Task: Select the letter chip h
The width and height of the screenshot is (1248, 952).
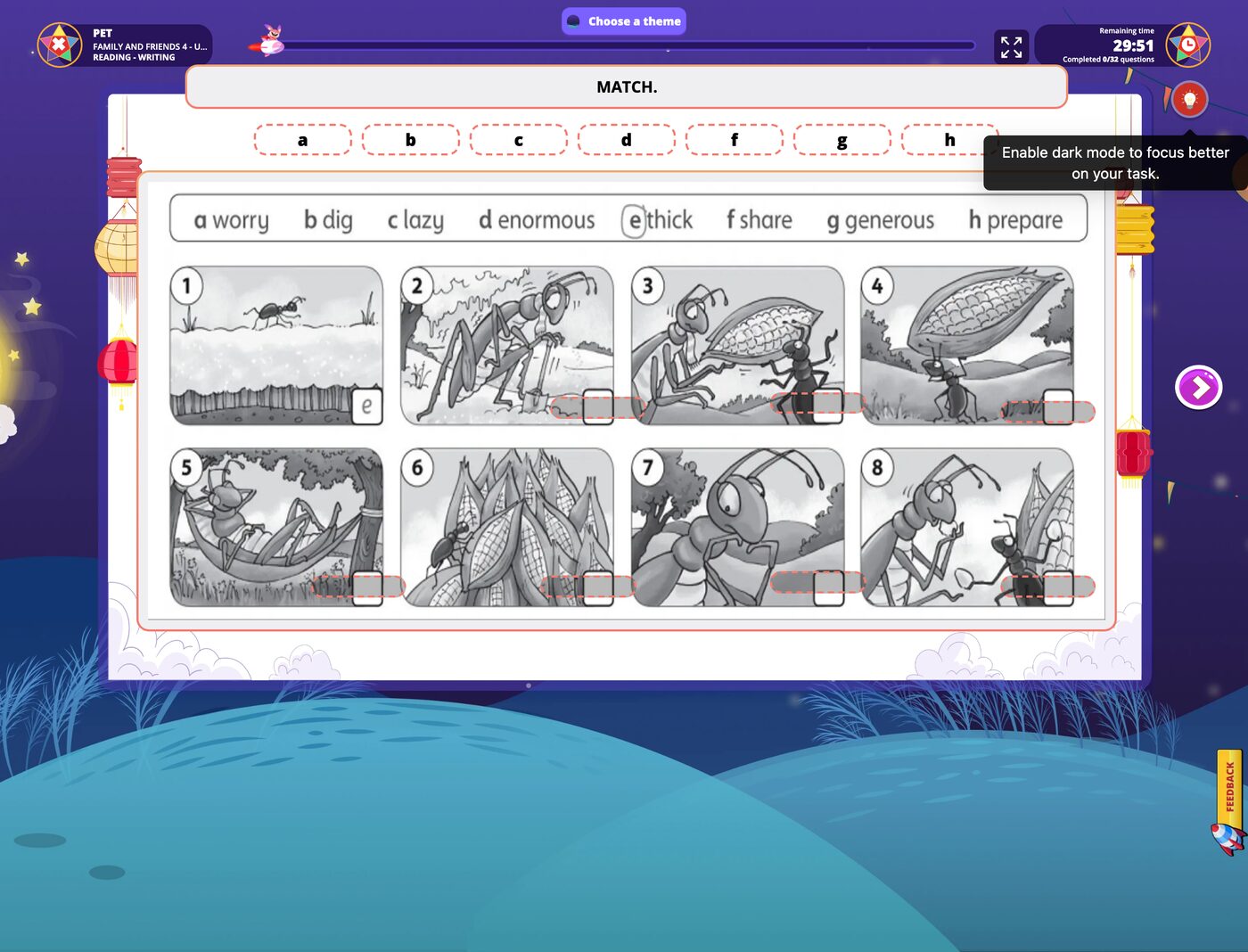Action: pos(950,140)
